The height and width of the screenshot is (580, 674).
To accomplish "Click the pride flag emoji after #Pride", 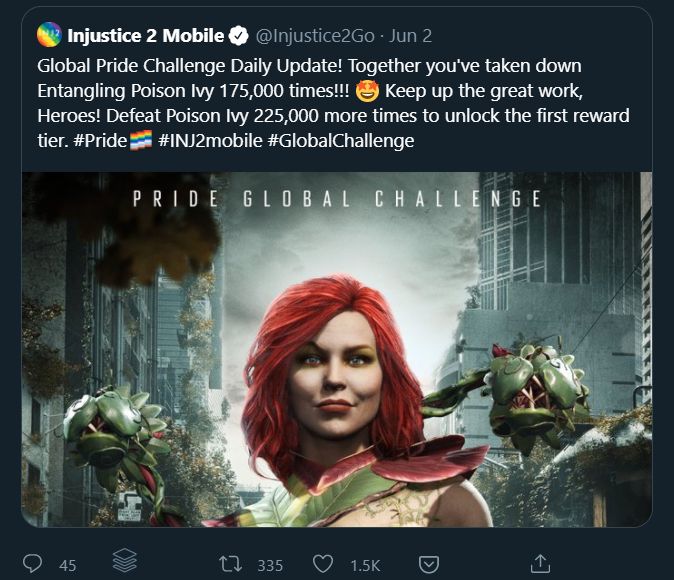I will coord(140,141).
